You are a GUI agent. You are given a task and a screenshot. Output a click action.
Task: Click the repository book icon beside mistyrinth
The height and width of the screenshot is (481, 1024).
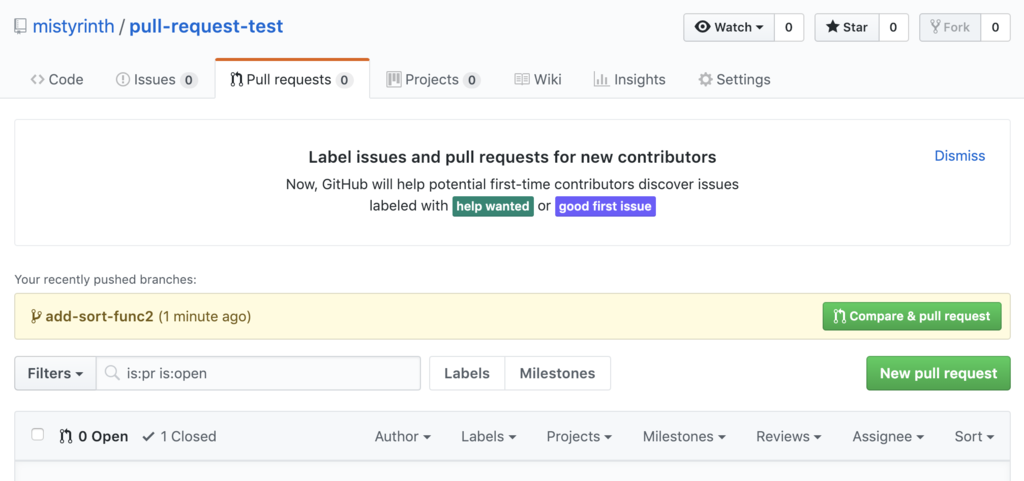tap(20, 27)
